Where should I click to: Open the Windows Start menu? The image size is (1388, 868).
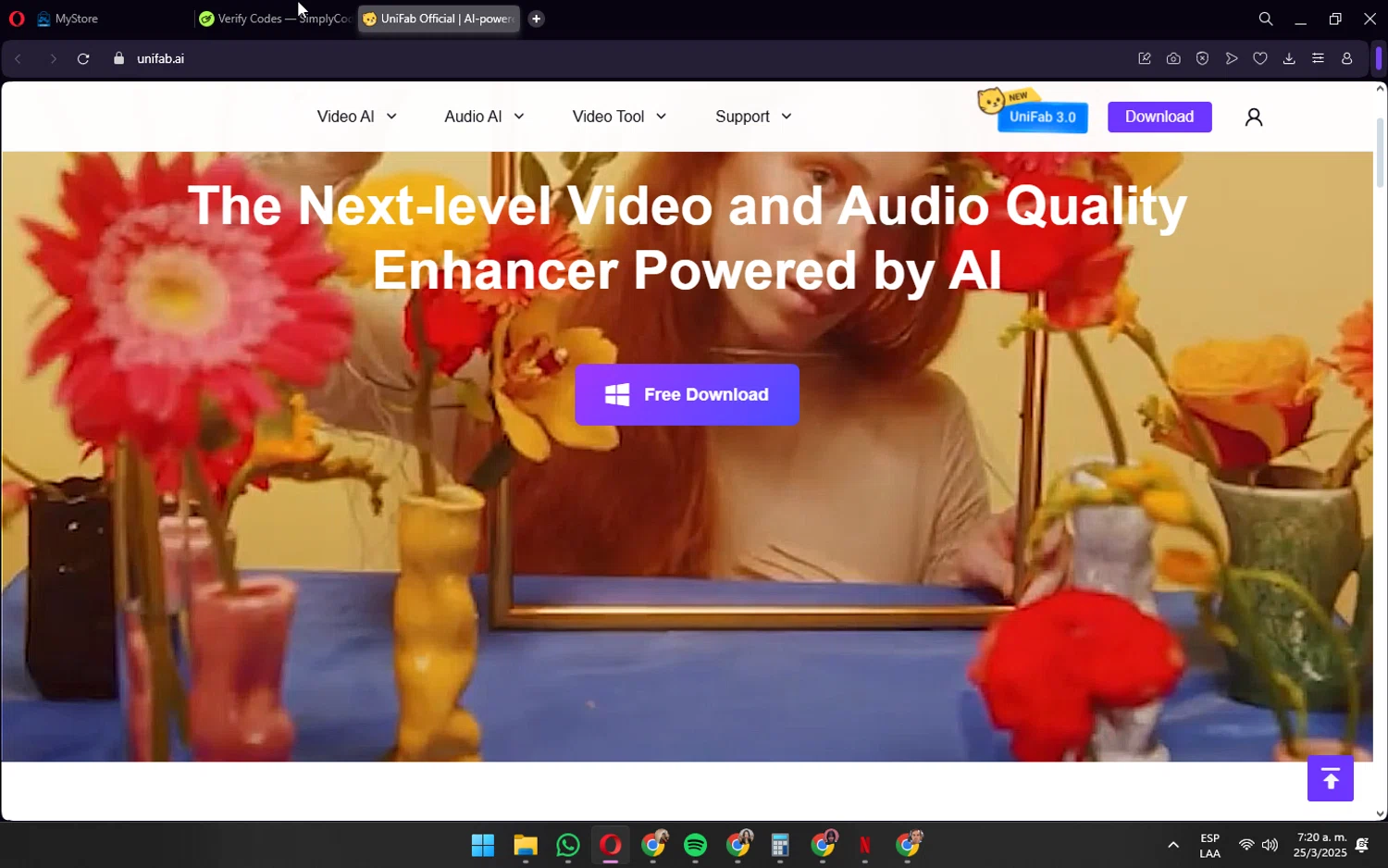pyautogui.click(x=483, y=845)
